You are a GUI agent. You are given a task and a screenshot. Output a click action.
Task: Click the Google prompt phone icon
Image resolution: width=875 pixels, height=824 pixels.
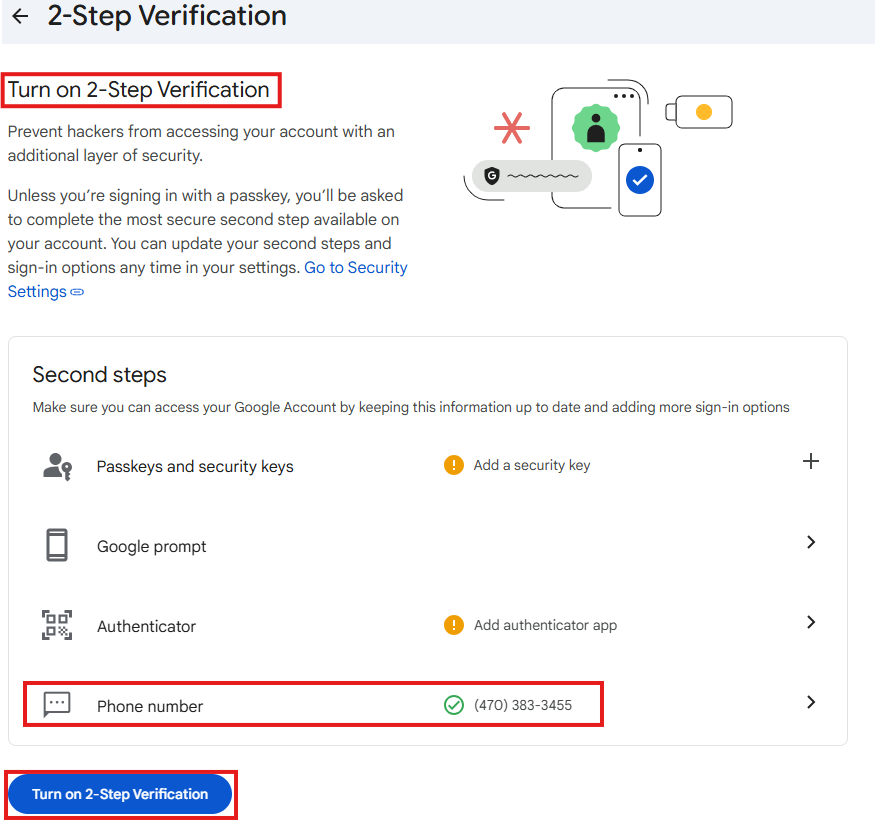[57, 546]
